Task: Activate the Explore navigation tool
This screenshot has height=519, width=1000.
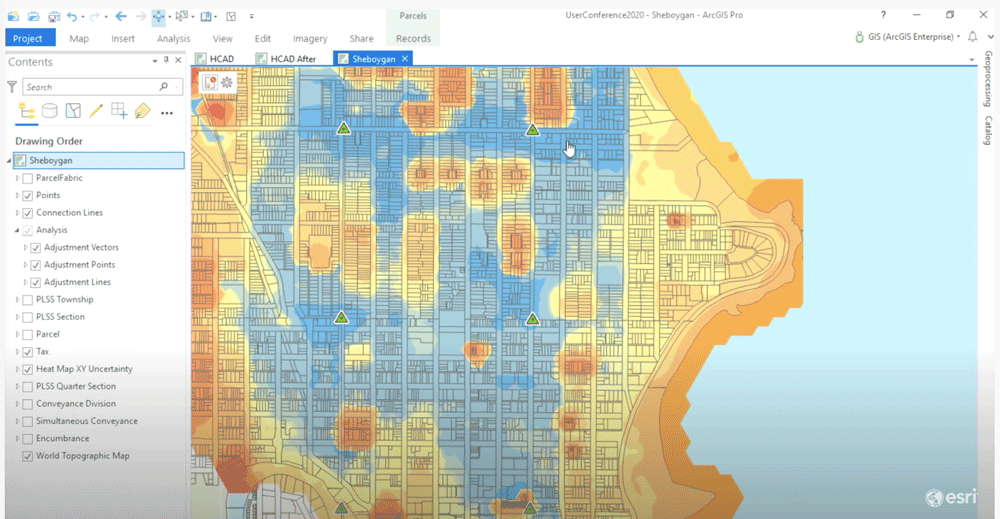Action: point(158,16)
